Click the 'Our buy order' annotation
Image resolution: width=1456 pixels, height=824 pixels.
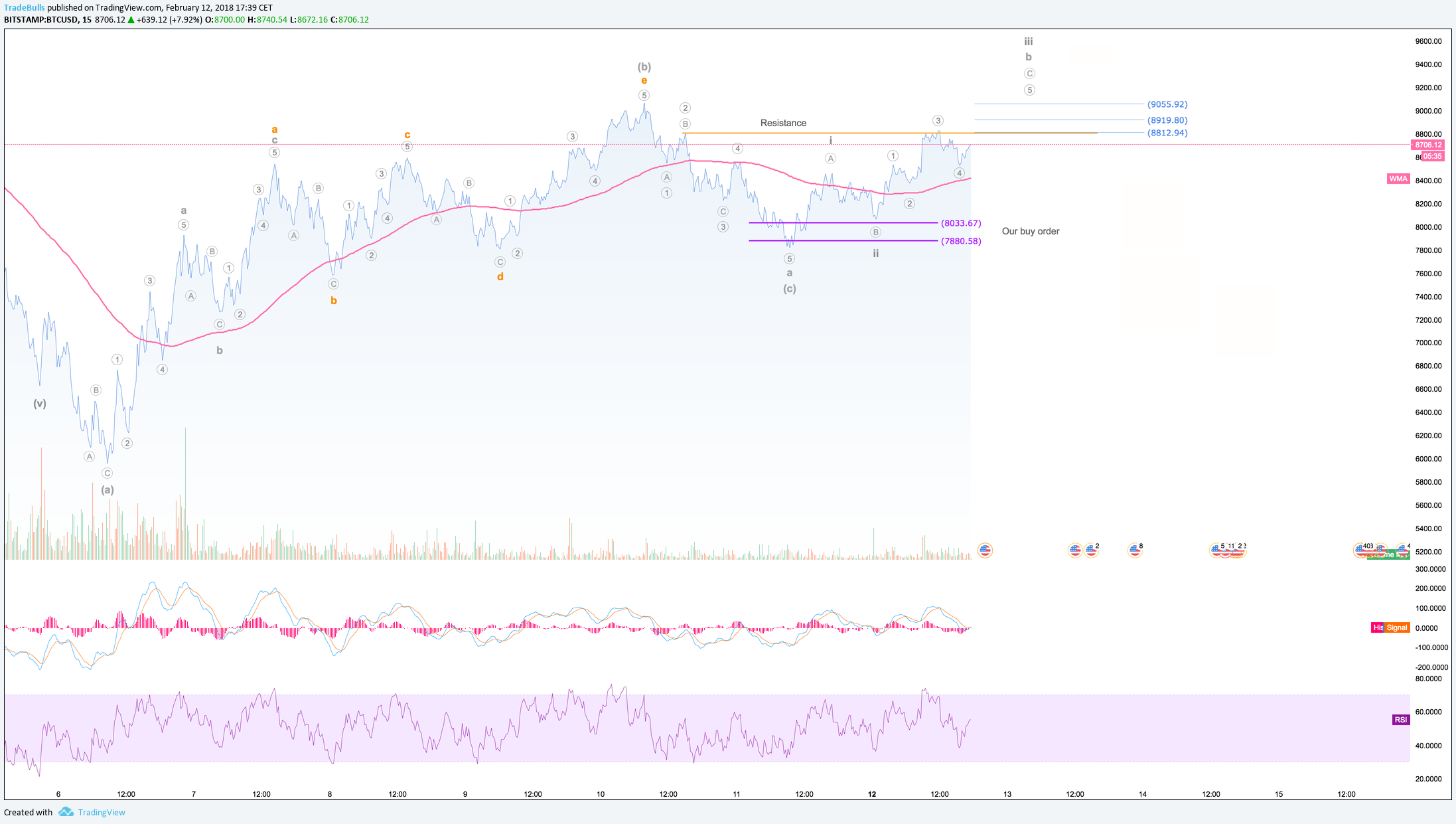point(1031,231)
